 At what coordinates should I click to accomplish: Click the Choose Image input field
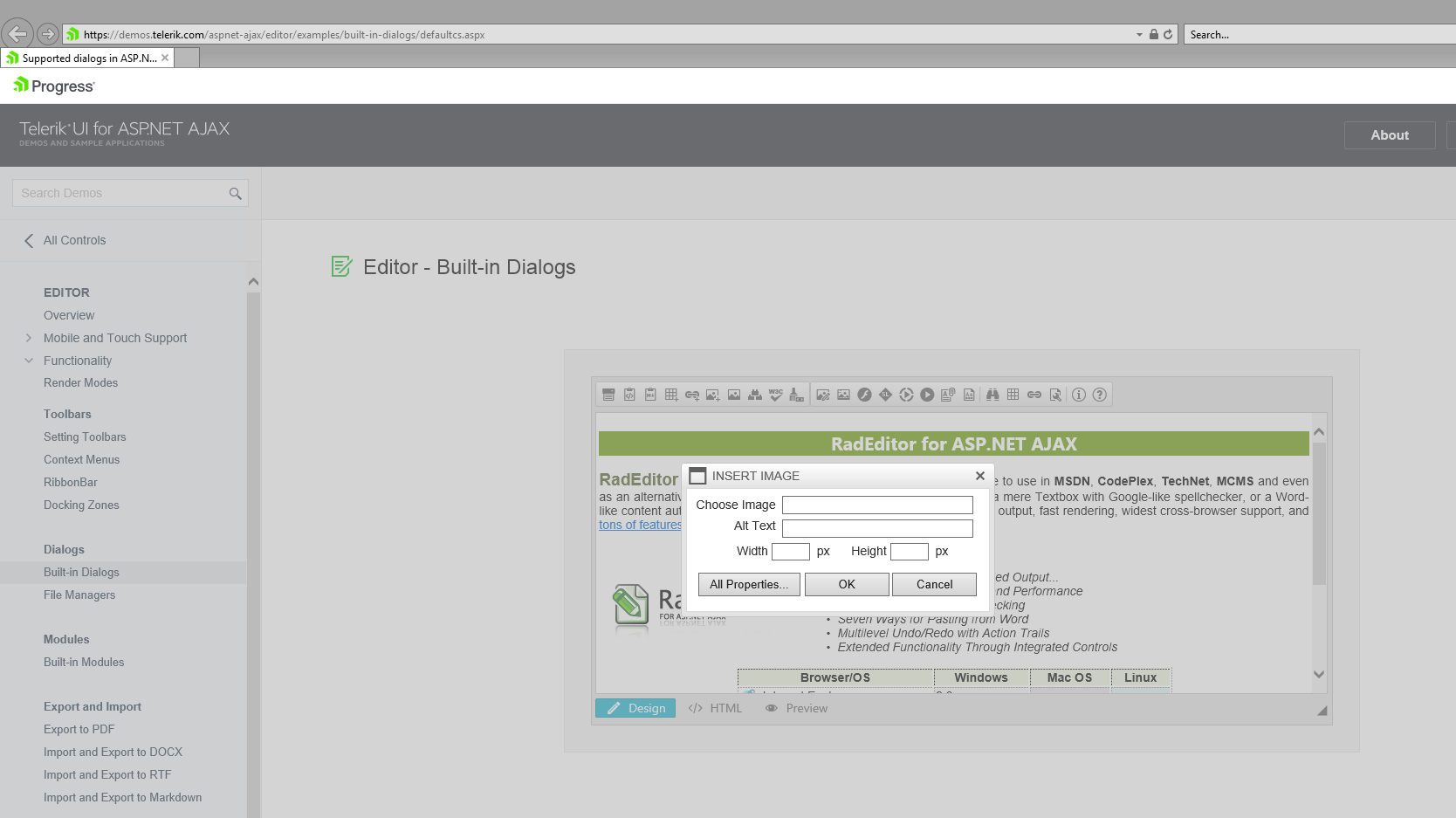pos(877,505)
